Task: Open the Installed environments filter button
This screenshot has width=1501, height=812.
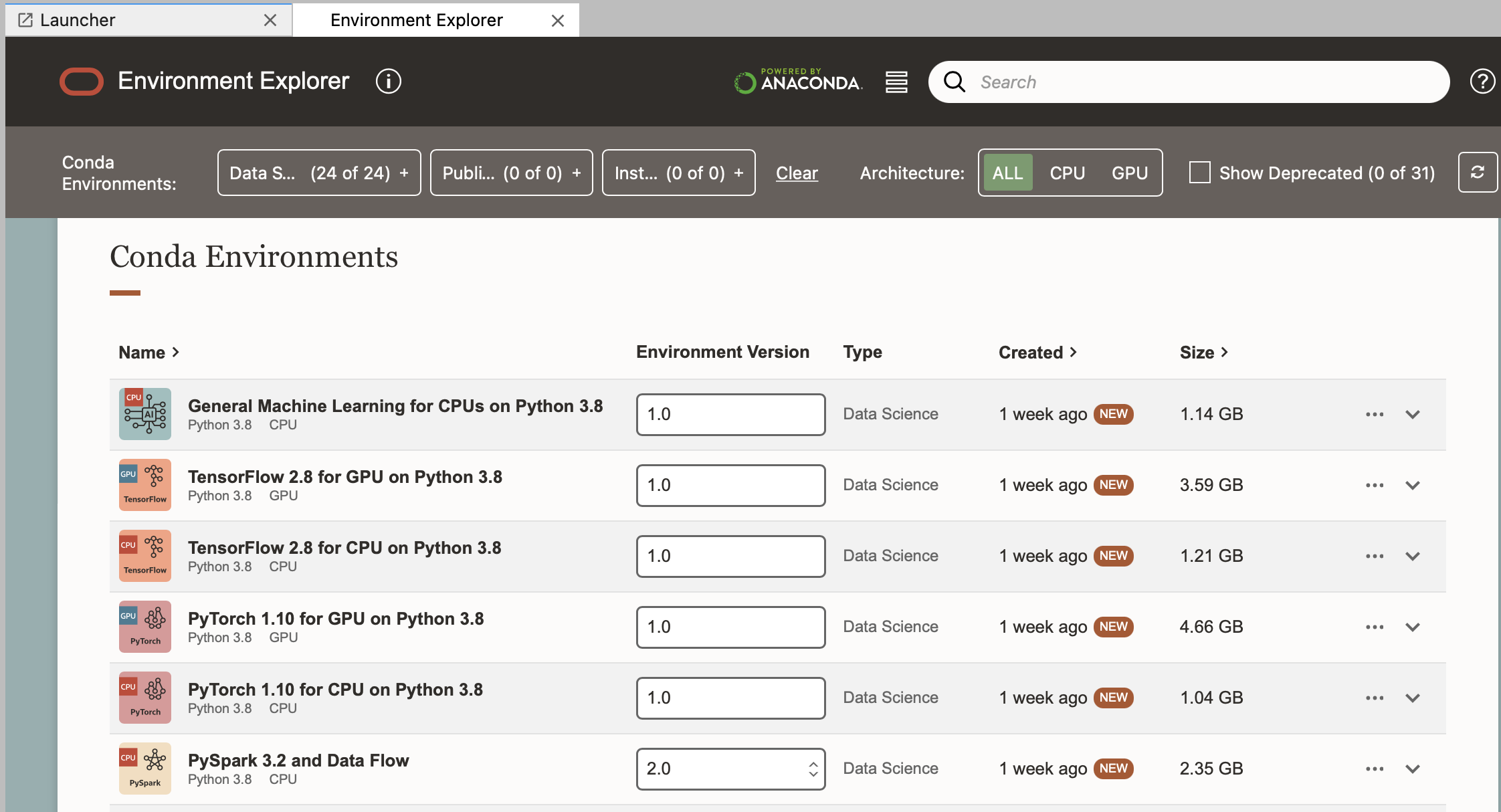Action: pos(678,173)
